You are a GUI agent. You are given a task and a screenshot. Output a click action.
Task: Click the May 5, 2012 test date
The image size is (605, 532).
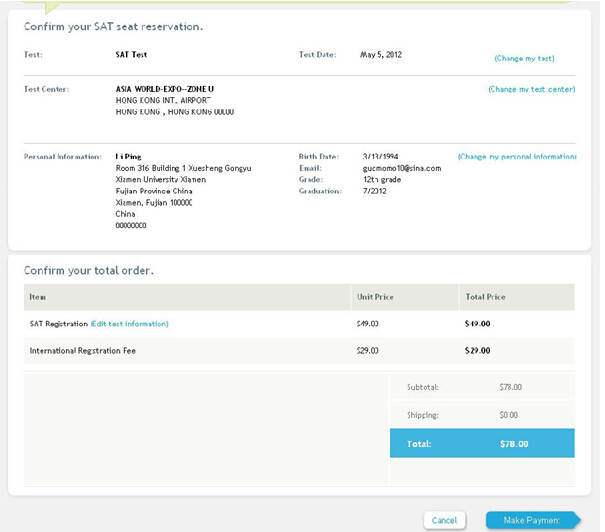383,54
